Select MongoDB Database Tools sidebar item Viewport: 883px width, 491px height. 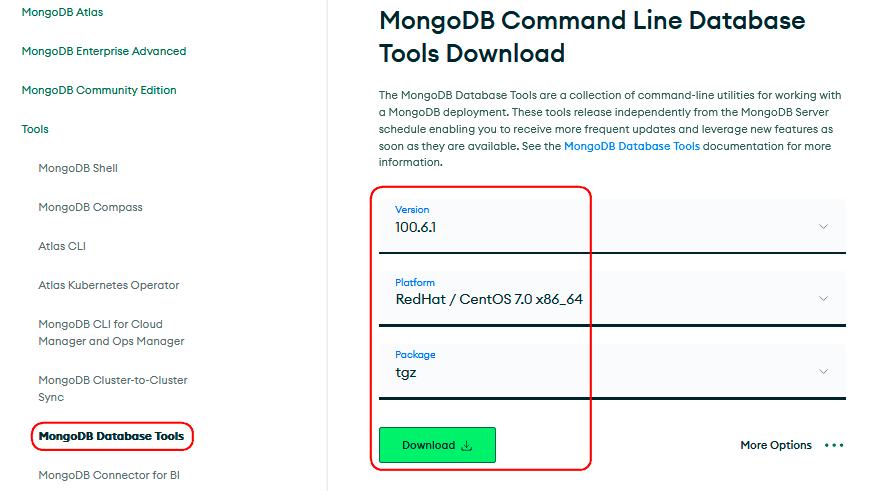click(x=111, y=436)
